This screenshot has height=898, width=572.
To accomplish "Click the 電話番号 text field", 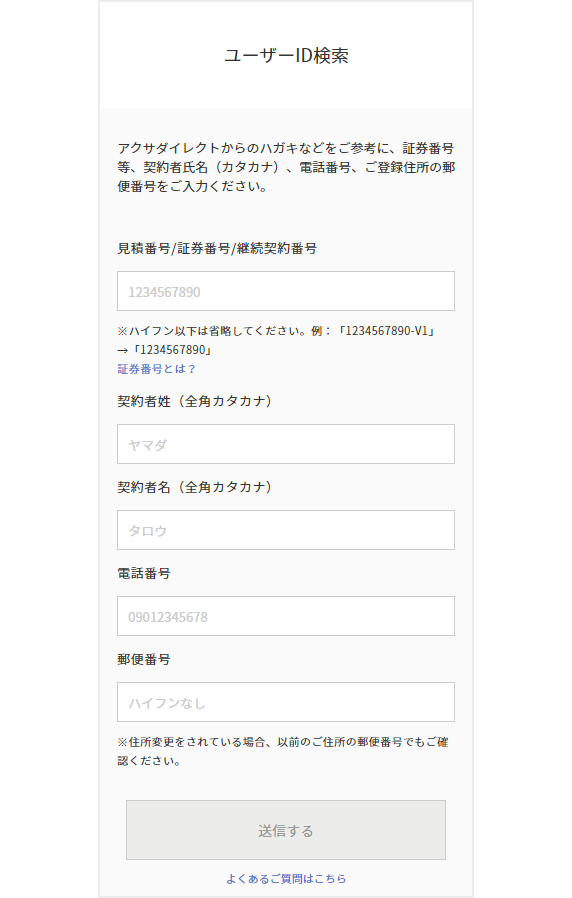I will 286,616.
